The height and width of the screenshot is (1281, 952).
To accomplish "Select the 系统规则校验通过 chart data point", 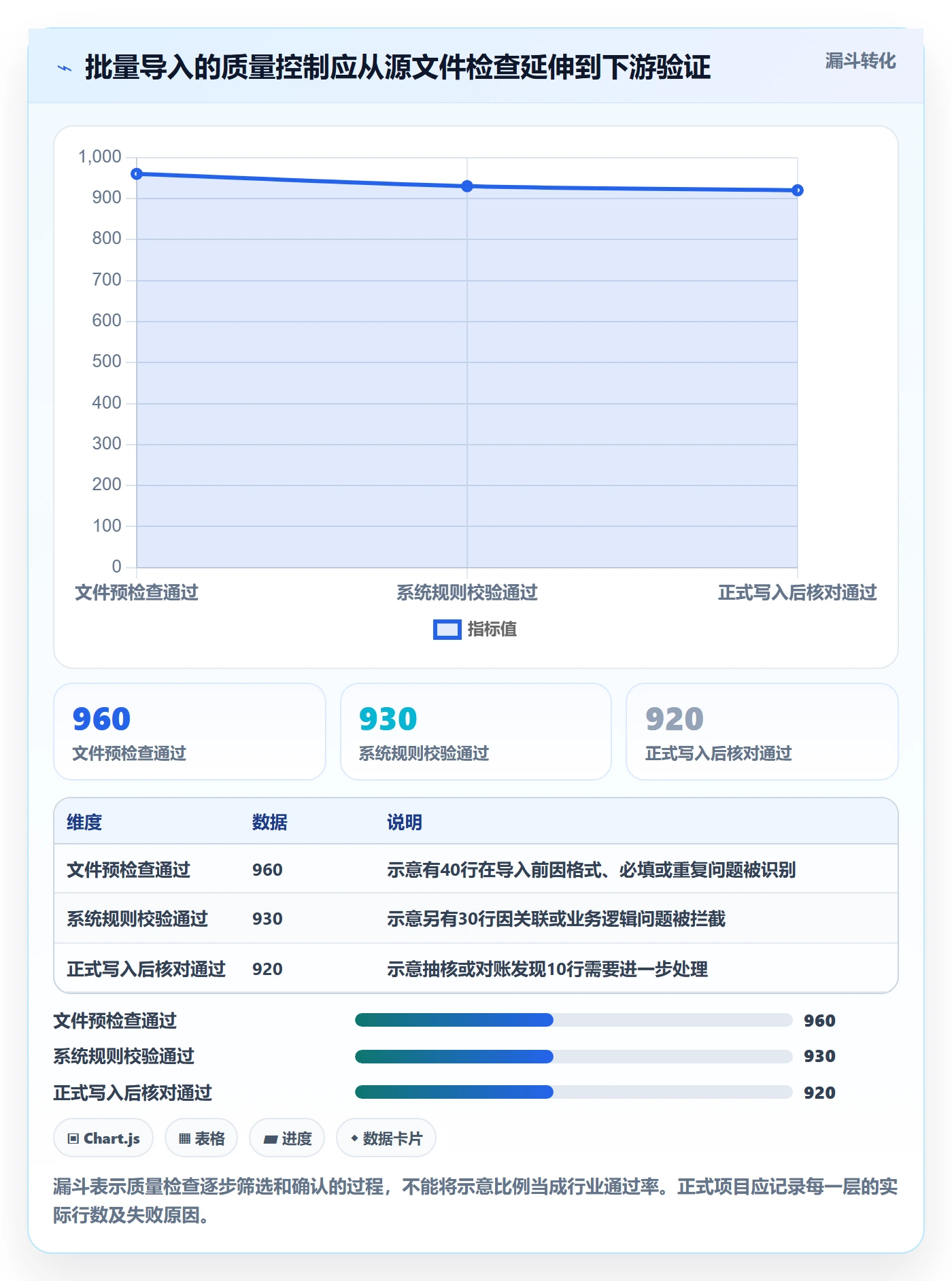I will pos(467,186).
